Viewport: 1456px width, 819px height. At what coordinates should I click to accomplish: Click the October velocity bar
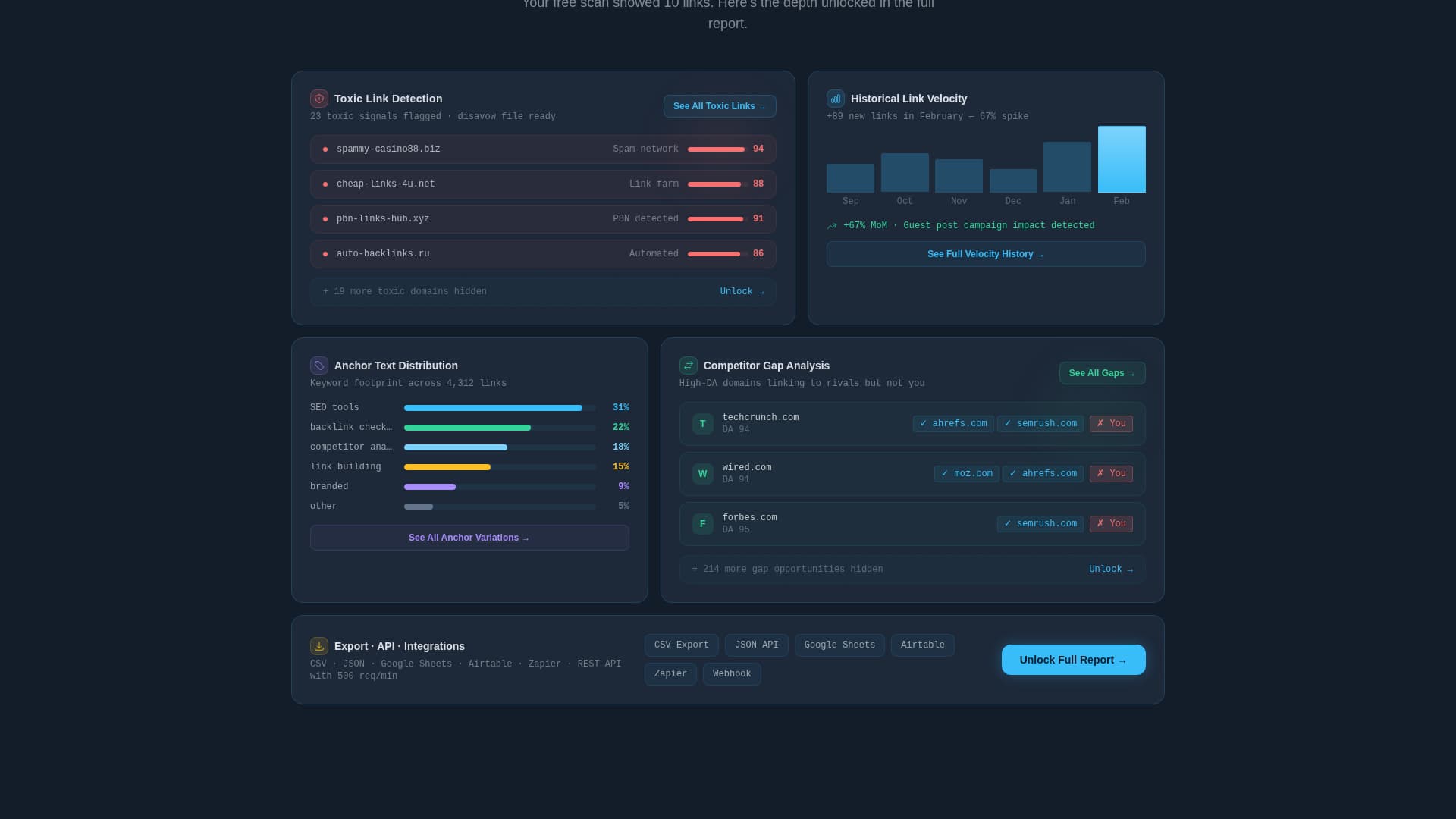click(905, 173)
